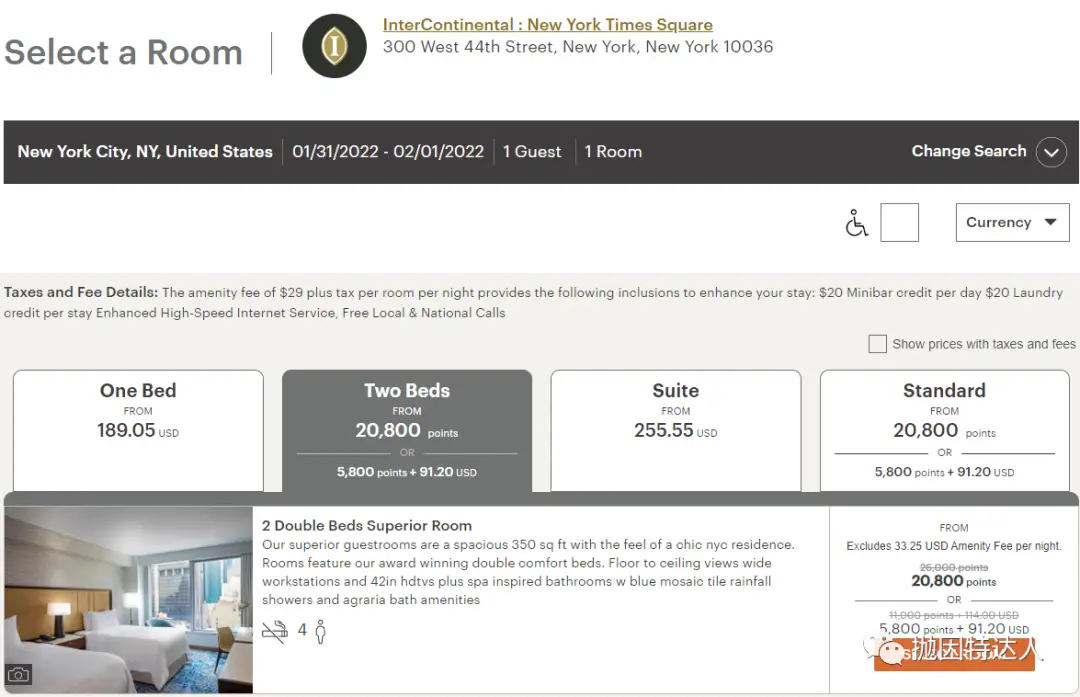
Task: Open the Standard rate tab
Action: 944,430
